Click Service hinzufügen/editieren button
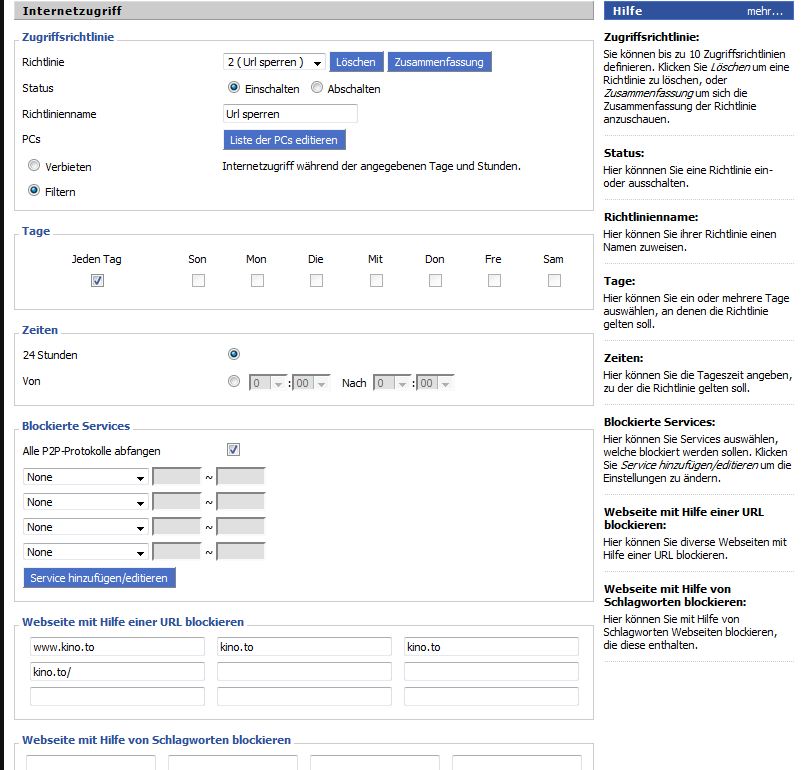This screenshot has width=803, height=770. 99,578
